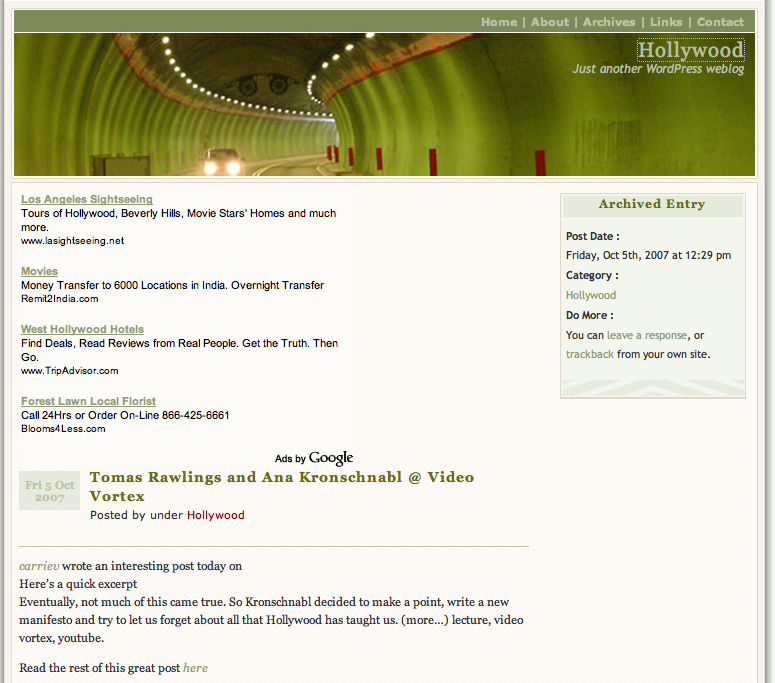
Task: Open the Forest Lawn Local Florist ad
Action: point(88,401)
